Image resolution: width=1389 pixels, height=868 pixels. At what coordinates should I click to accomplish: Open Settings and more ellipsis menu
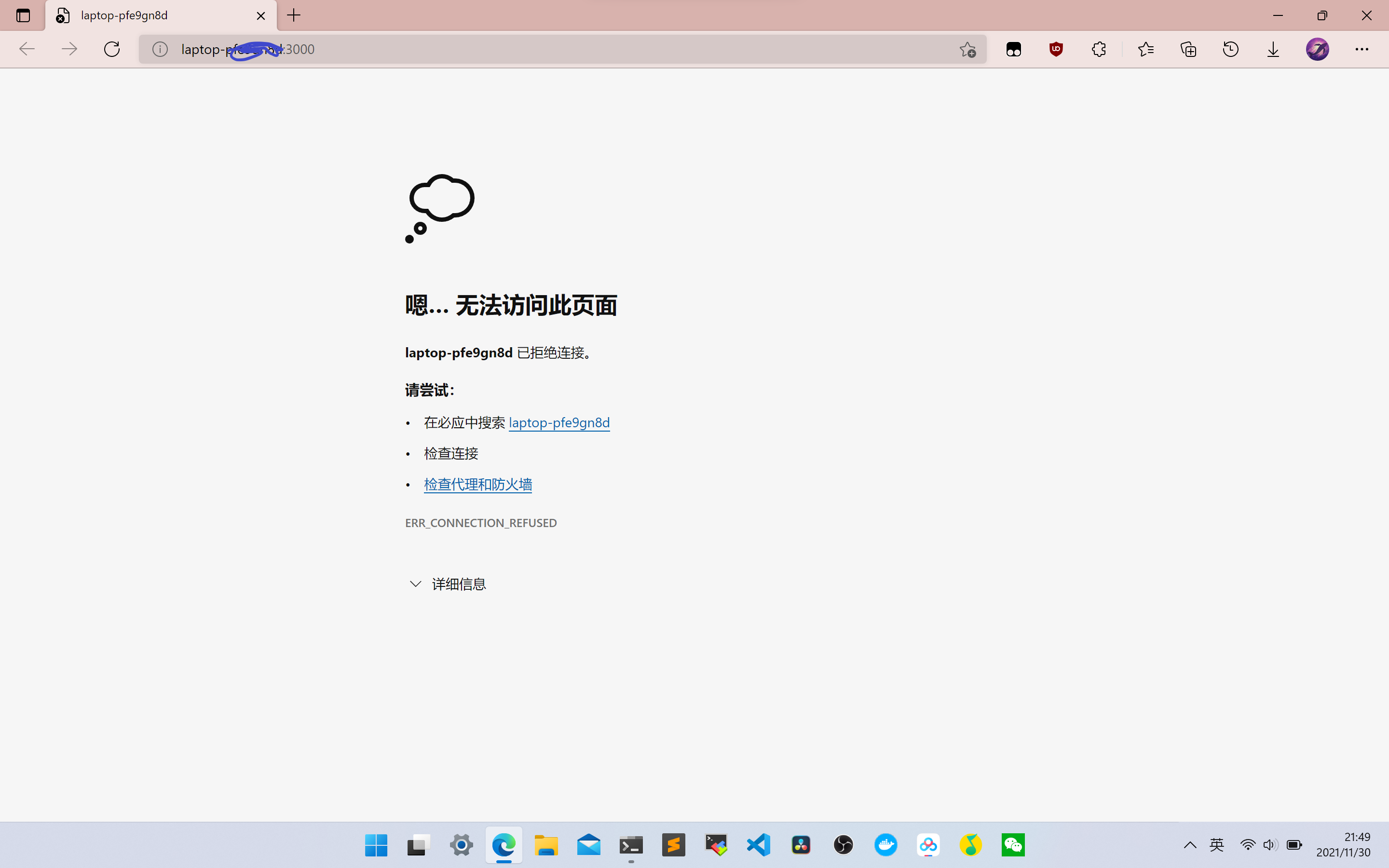tap(1362, 49)
